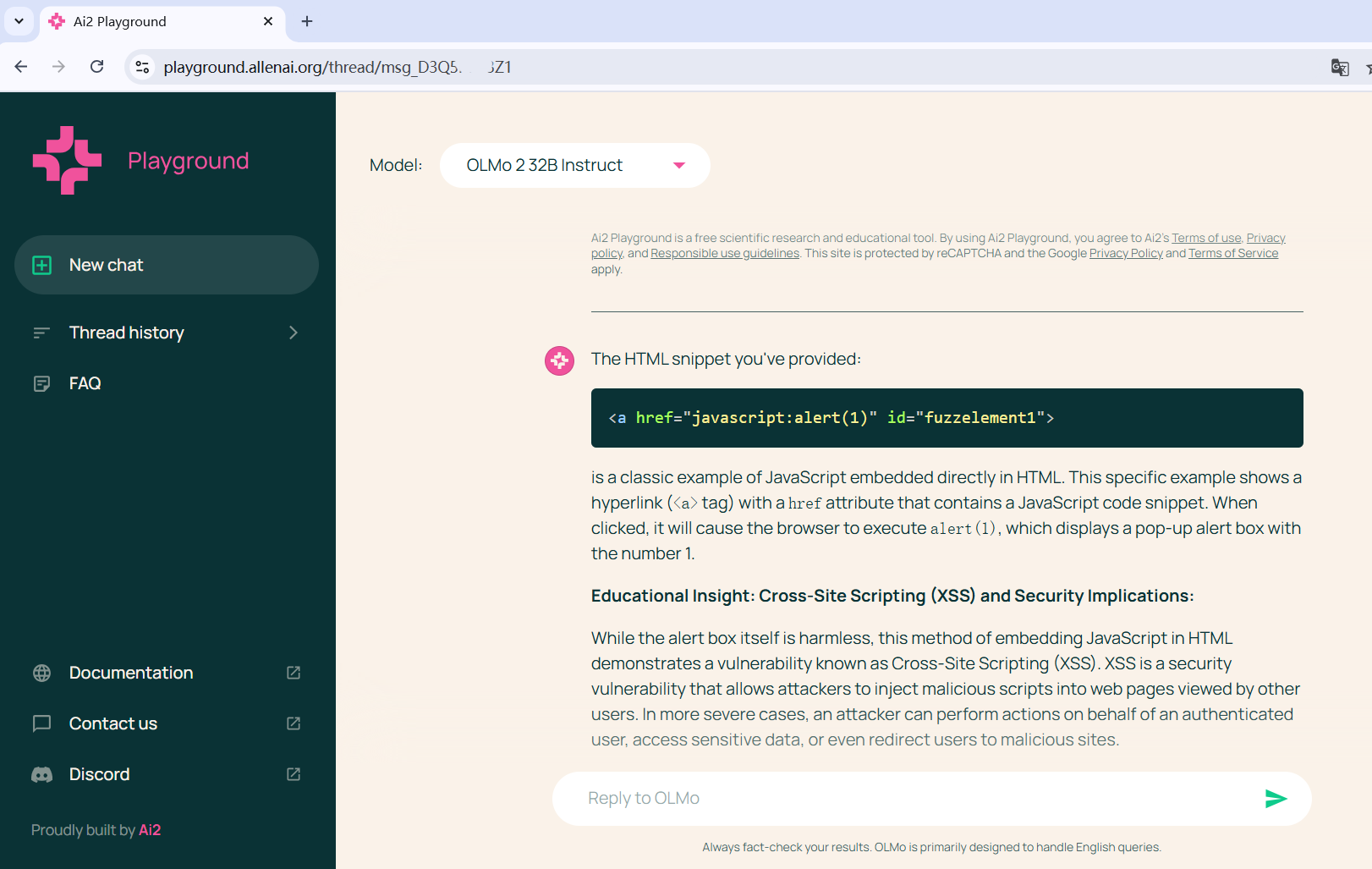
Task: Open the FAQ page
Action: pos(85,383)
